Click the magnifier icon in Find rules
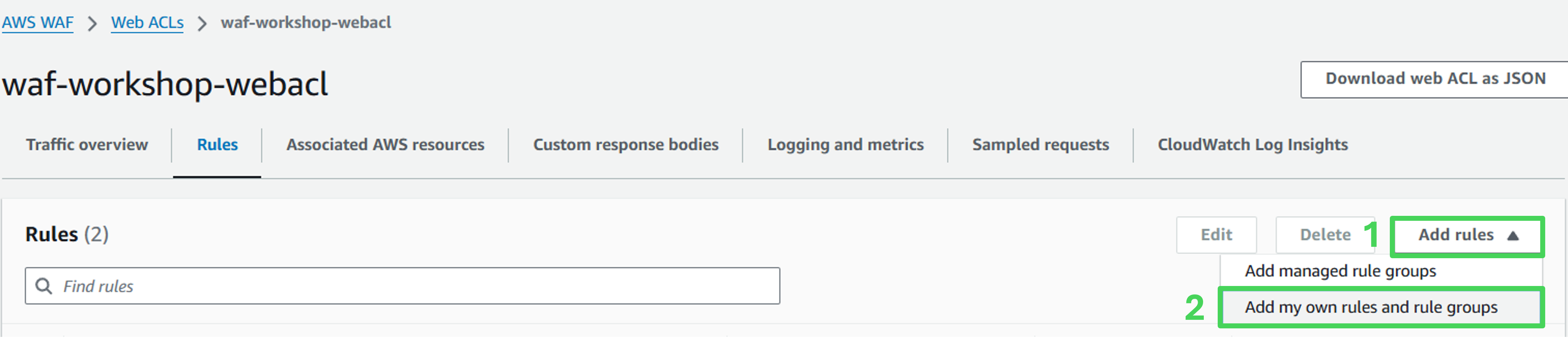 pos(44,286)
